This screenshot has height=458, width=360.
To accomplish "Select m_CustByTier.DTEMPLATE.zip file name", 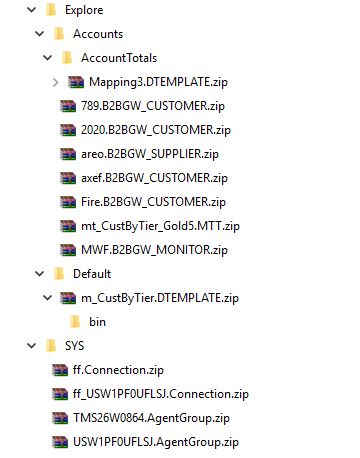I will 160,298.
